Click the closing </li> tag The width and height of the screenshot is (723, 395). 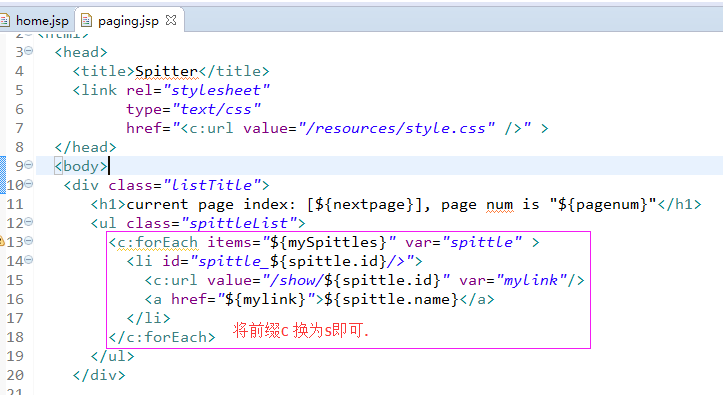pyautogui.click(x=148, y=318)
